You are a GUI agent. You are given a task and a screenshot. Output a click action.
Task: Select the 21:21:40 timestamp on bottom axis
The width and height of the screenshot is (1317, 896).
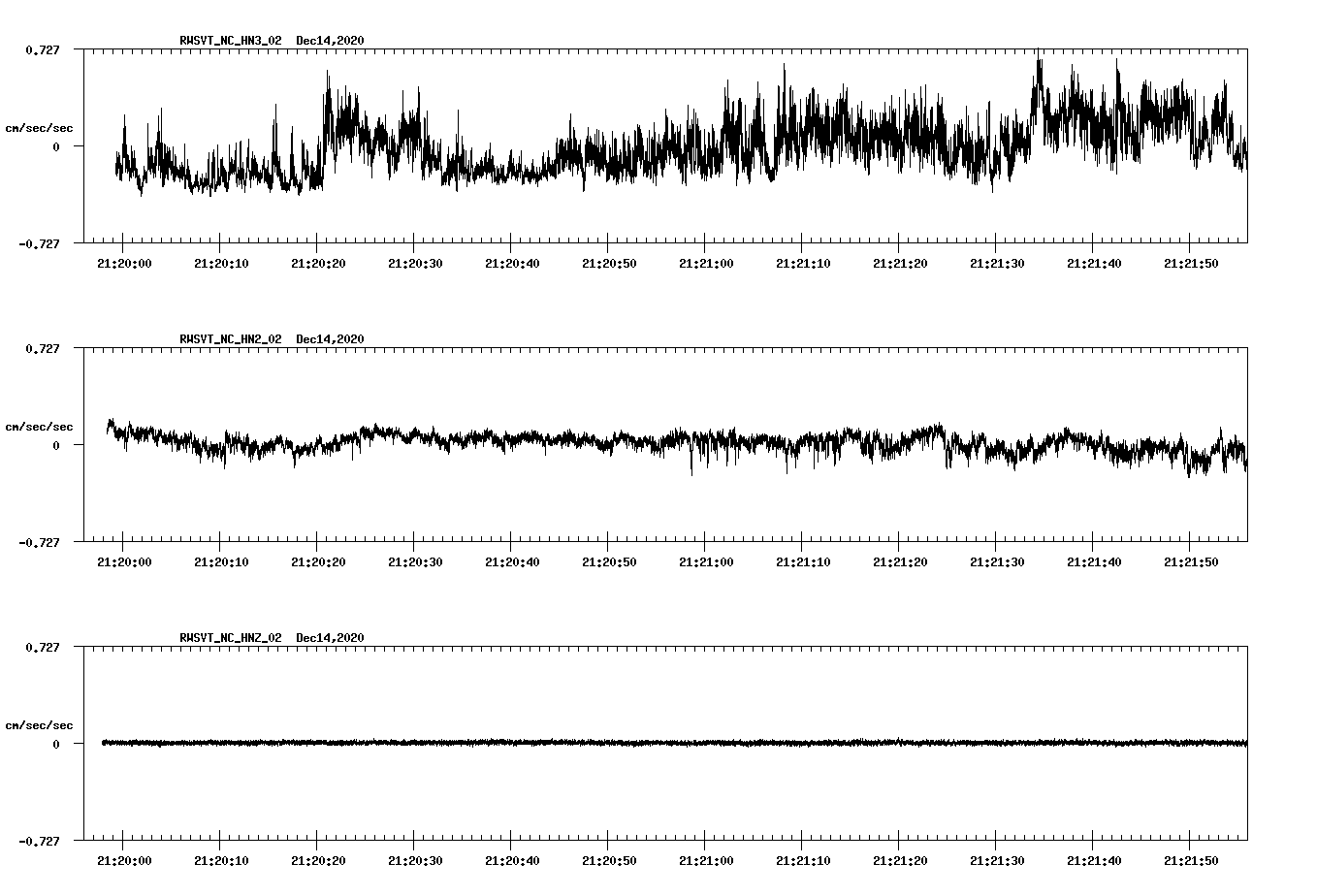coord(1095,858)
